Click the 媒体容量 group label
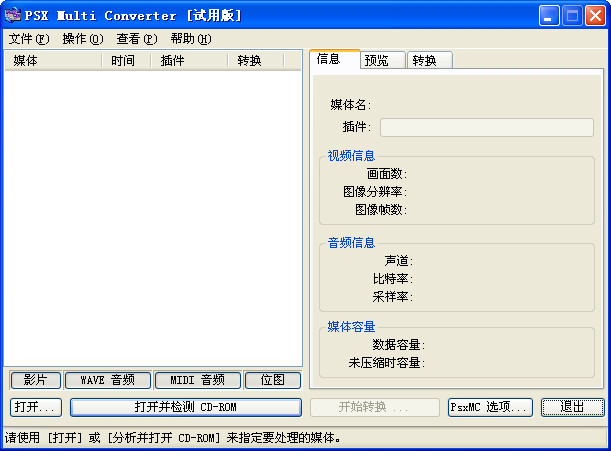This screenshot has width=611, height=451. [x=351, y=327]
